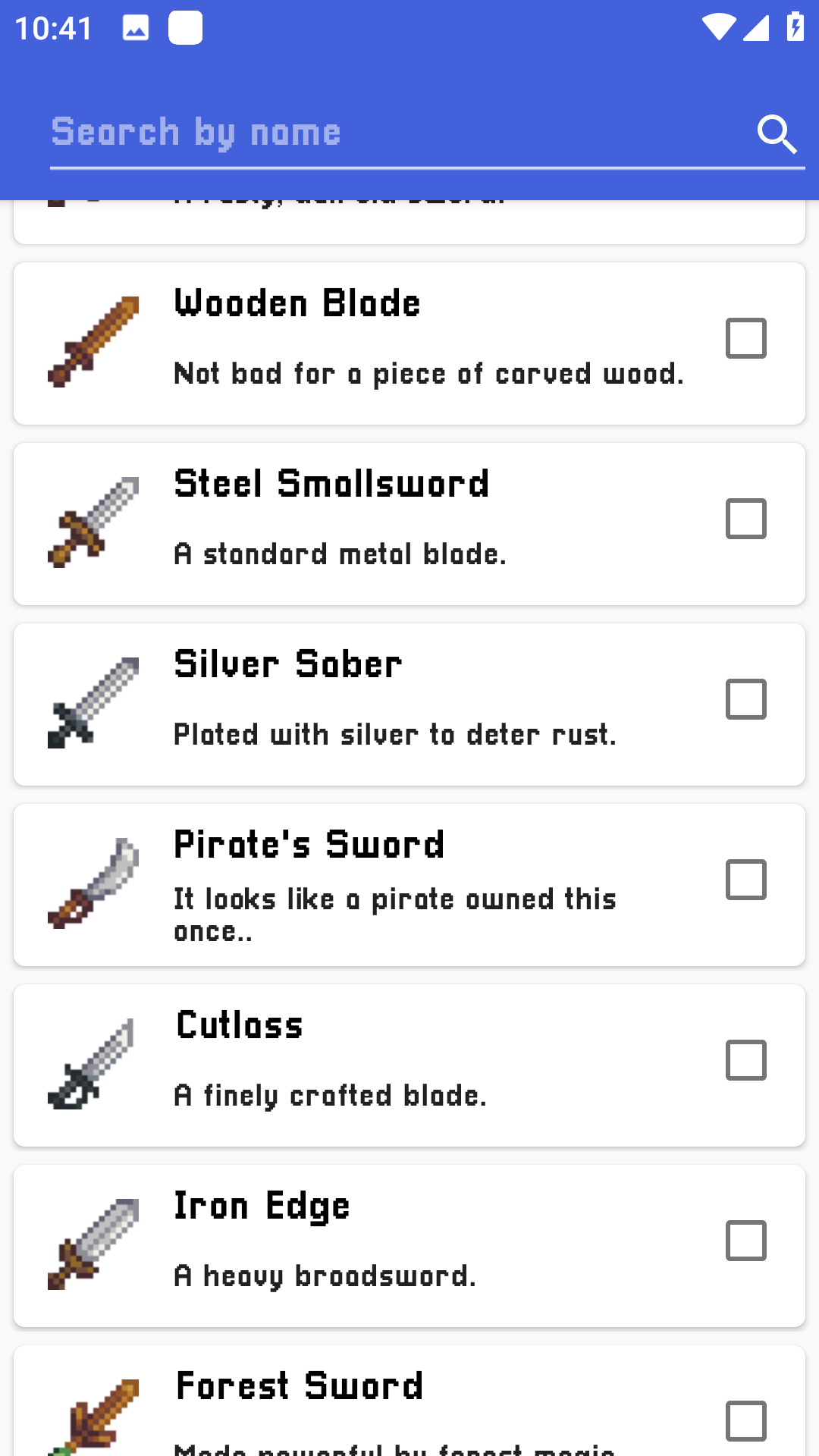Image resolution: width=819 pixels, height=1456 pixels.
Task: Tap the Silver Saber sword icon
Action: point(93,703)
